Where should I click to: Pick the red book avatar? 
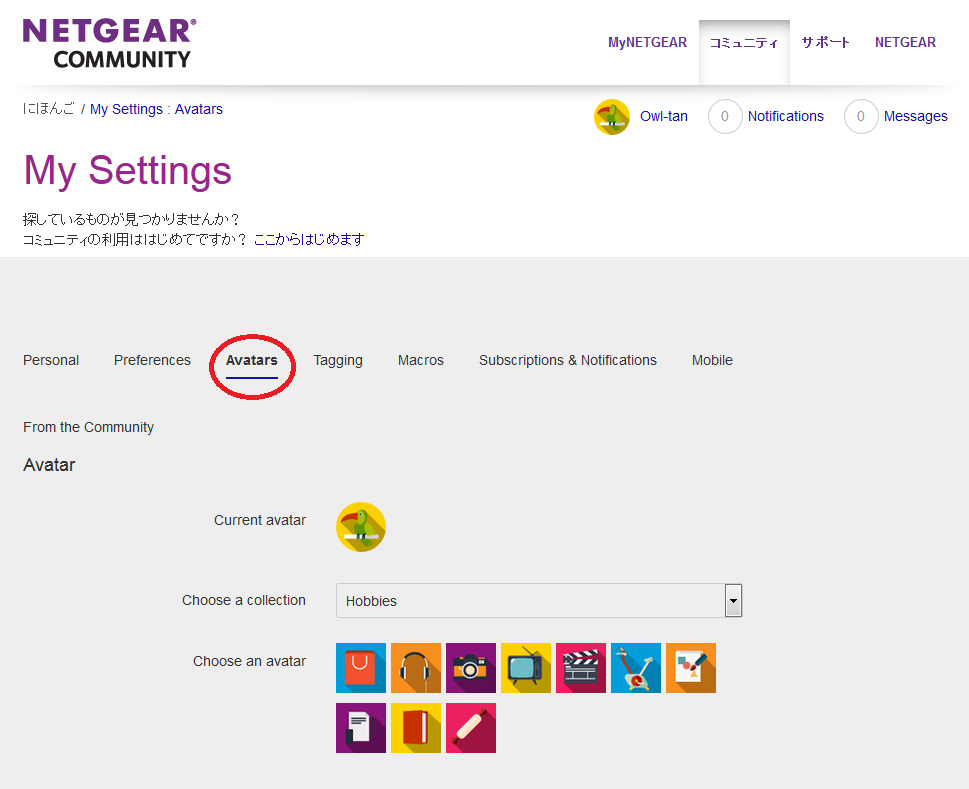point(416,728)
